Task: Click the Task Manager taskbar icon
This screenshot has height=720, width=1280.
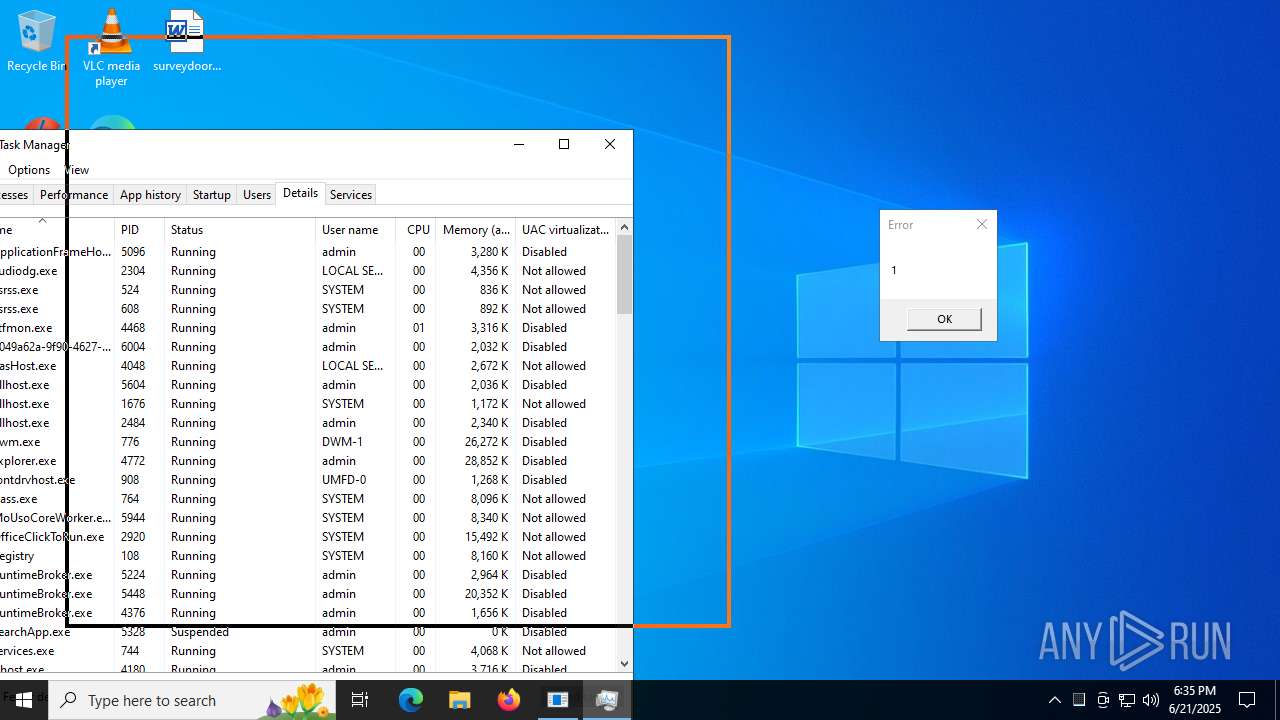Action: (x=607, y=700)
